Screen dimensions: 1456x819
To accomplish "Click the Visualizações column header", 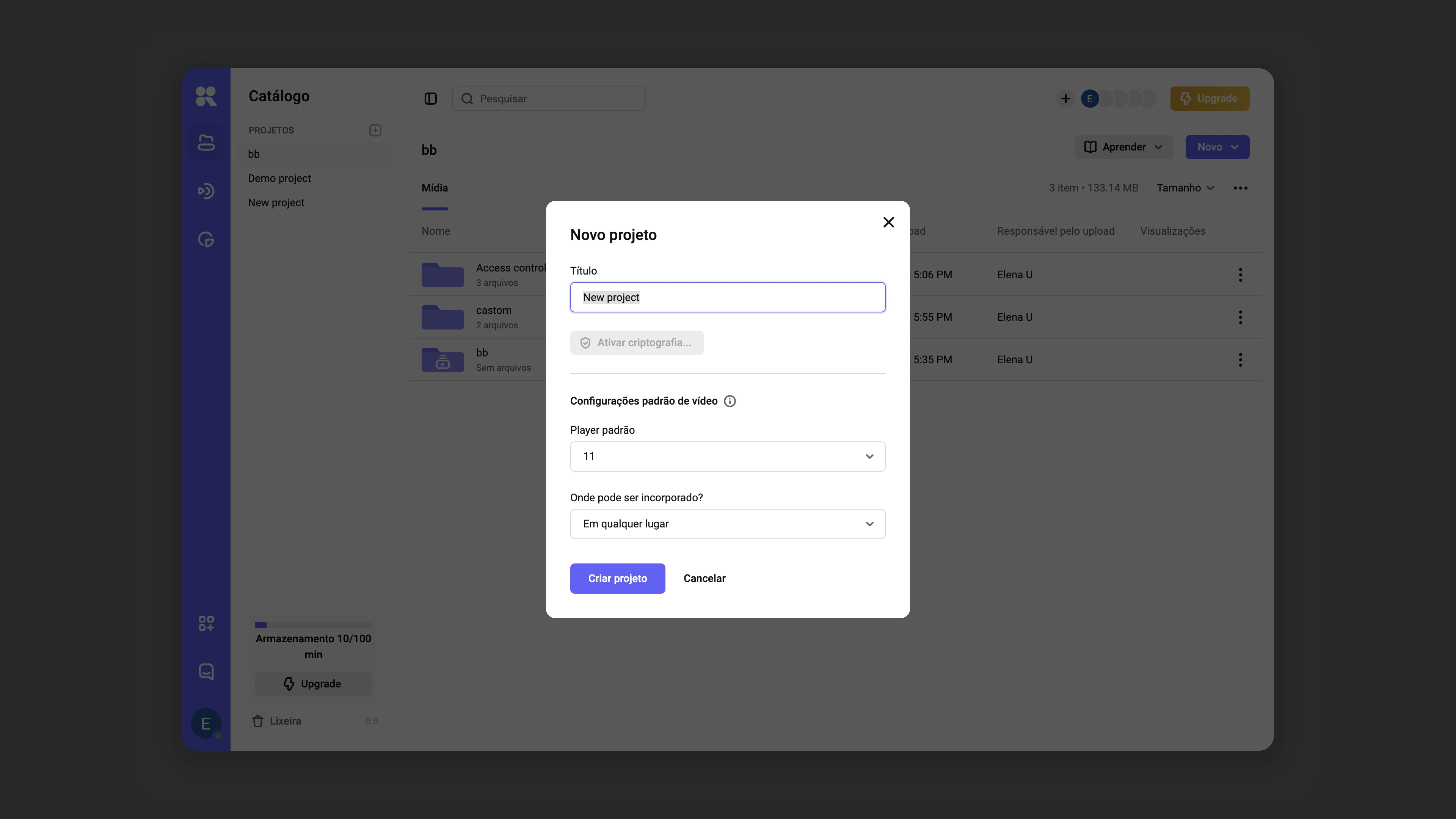I will point(1173,231).
